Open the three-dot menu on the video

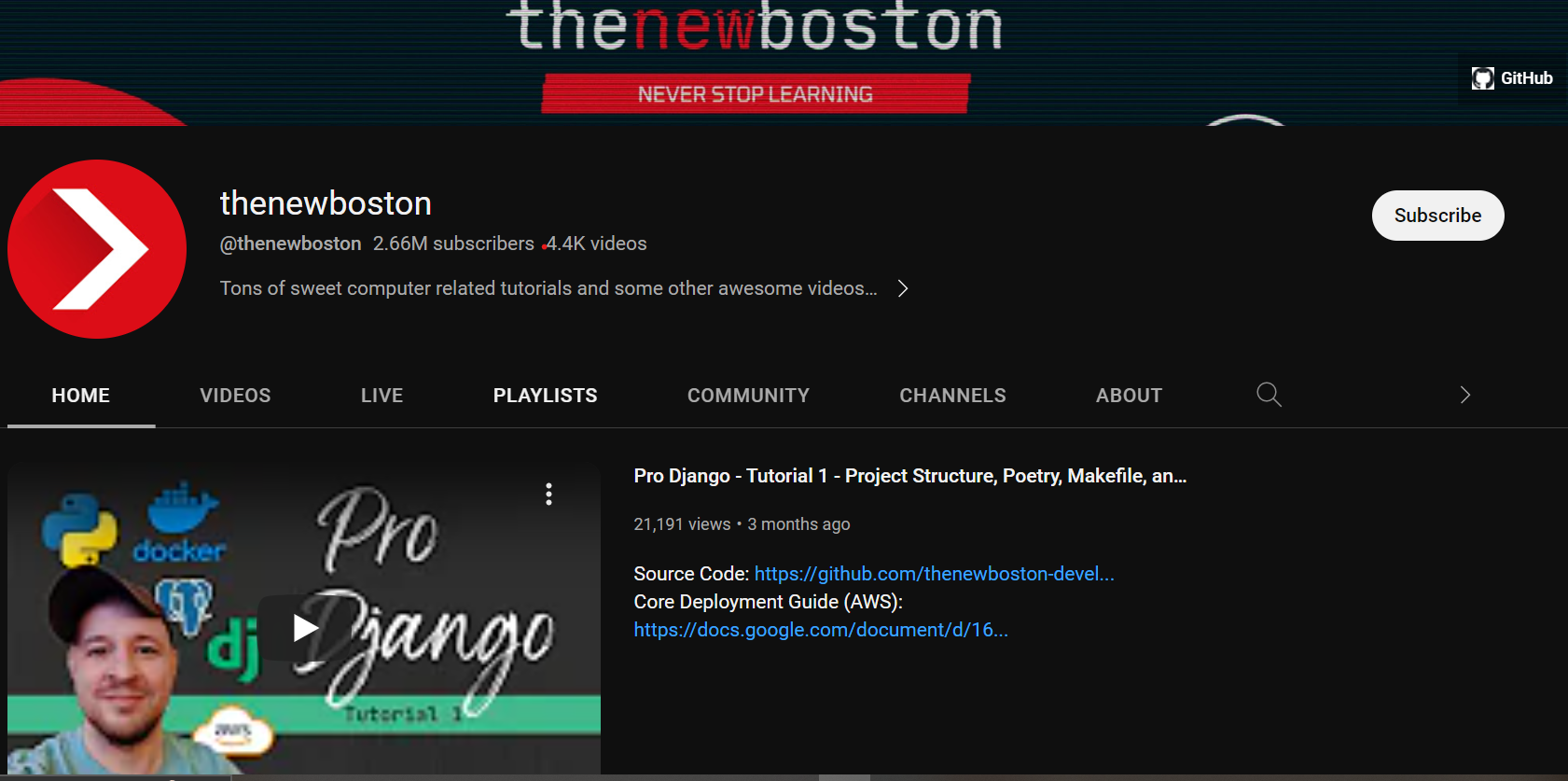[x=548, y=494]
